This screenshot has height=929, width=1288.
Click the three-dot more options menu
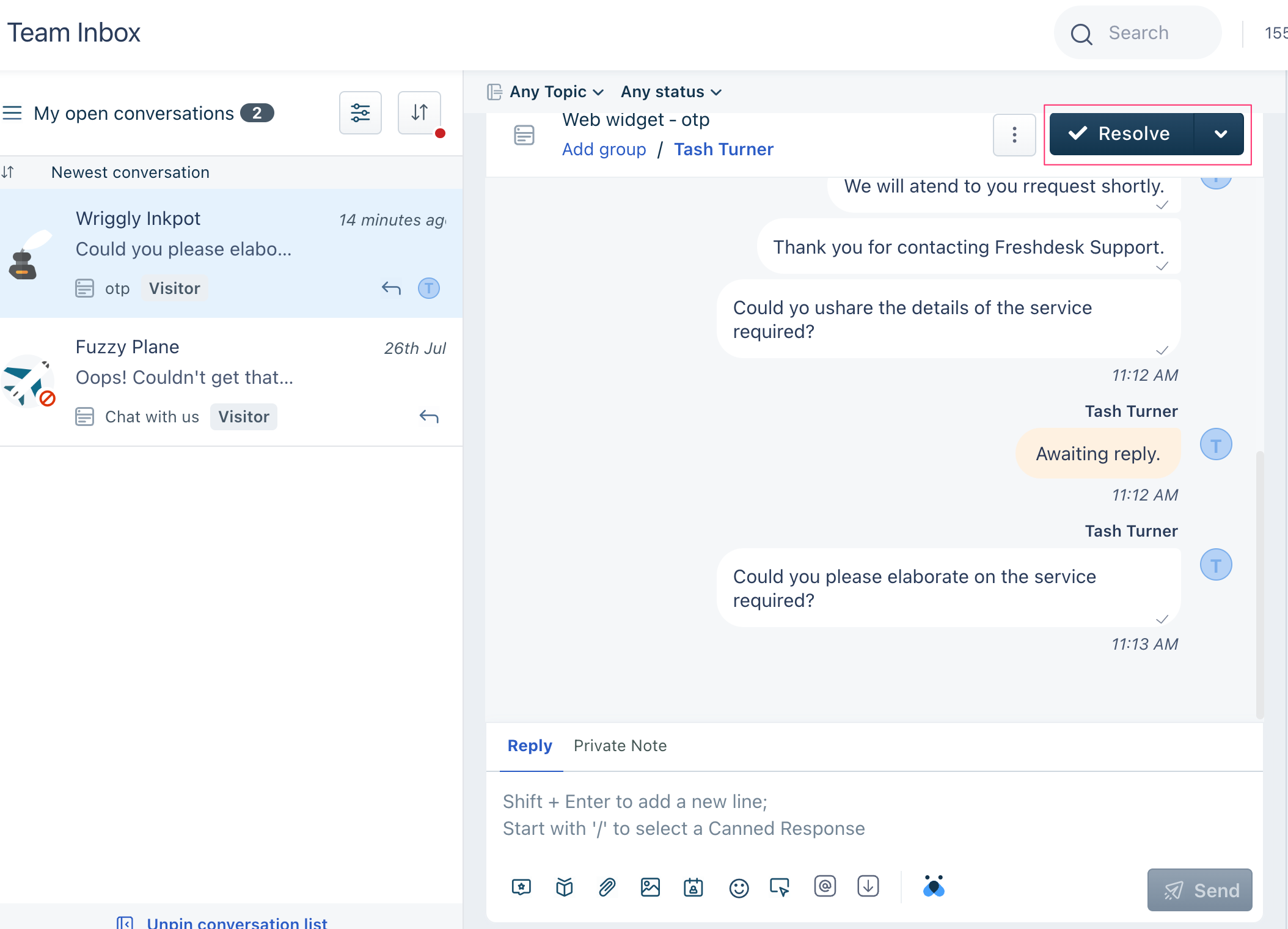(1014, 134)
